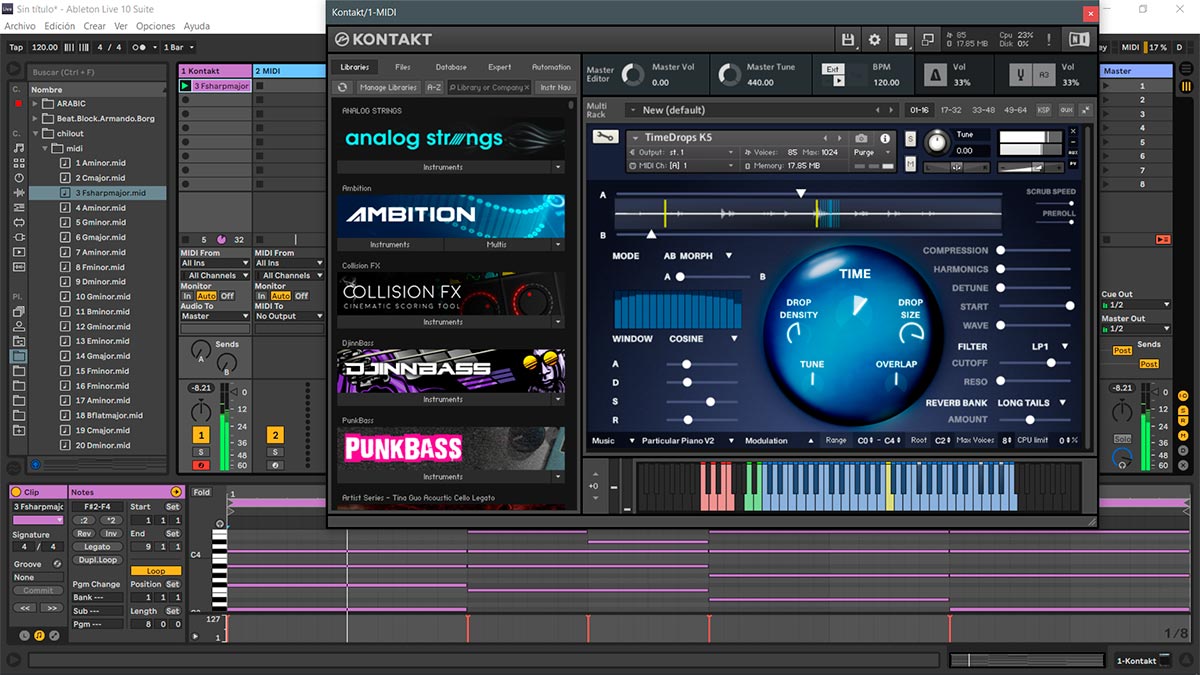Set track 2 Monitor to Off
The width and height of the screenshot is (1200, 675).
point(302,296)
